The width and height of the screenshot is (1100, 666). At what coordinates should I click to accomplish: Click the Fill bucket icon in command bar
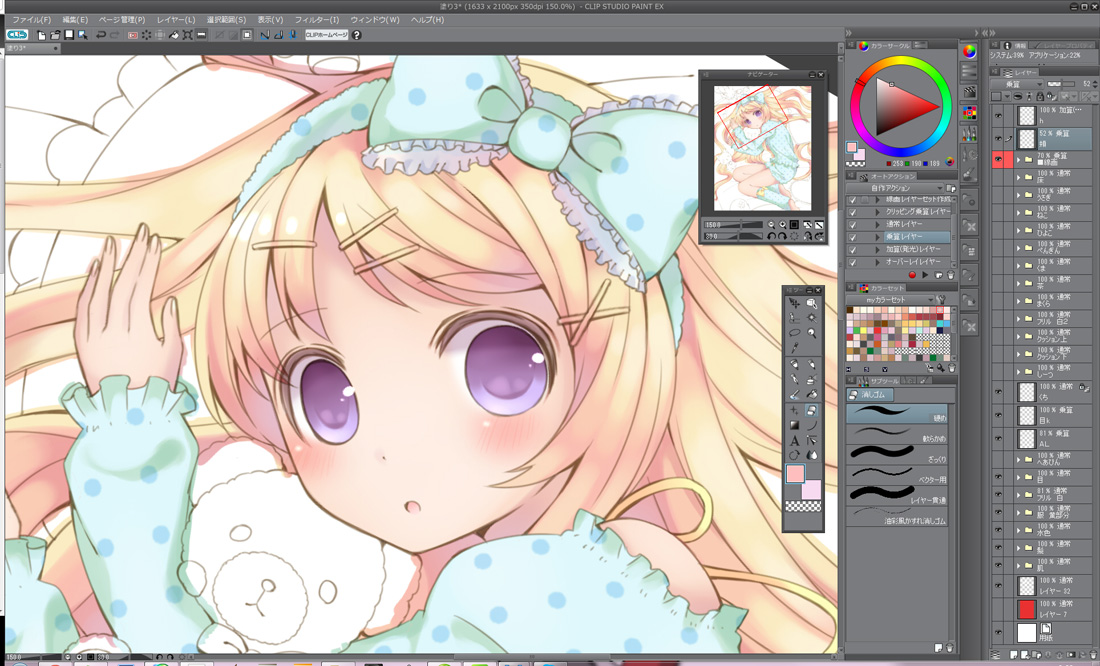[174, 34]
